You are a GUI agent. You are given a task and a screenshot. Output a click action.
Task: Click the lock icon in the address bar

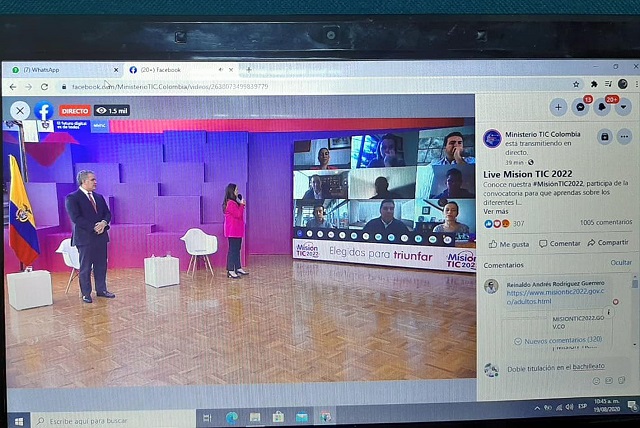[64, 87]
